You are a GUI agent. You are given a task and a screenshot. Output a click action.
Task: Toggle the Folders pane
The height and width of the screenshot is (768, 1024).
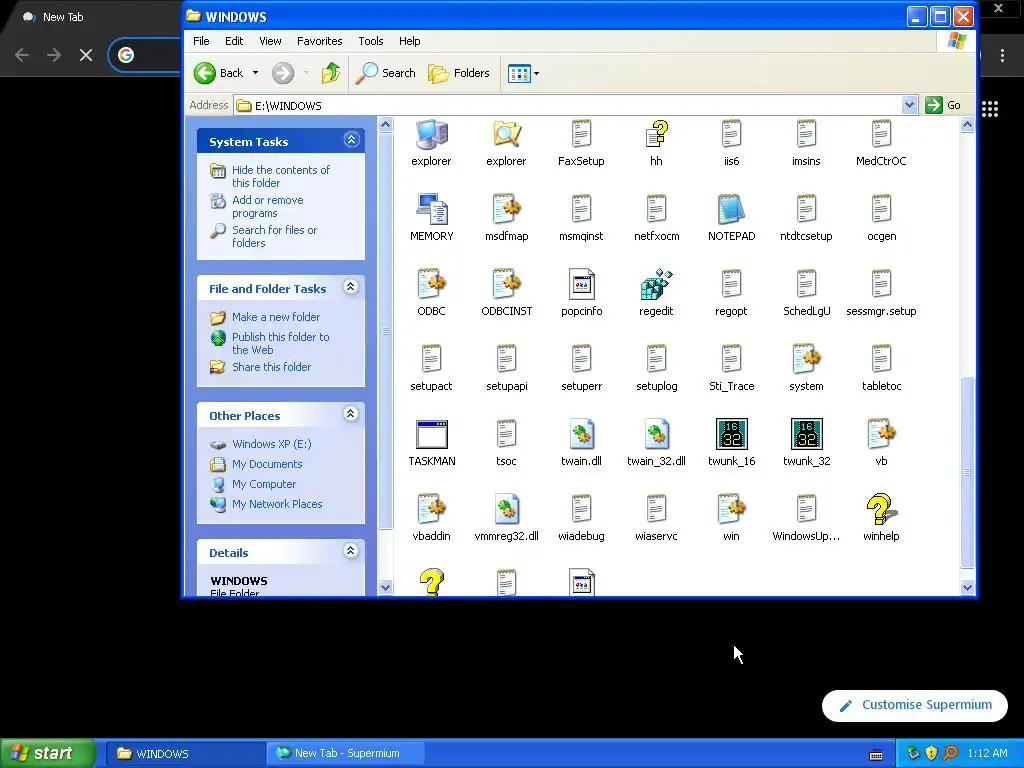[x=458, y=73]
